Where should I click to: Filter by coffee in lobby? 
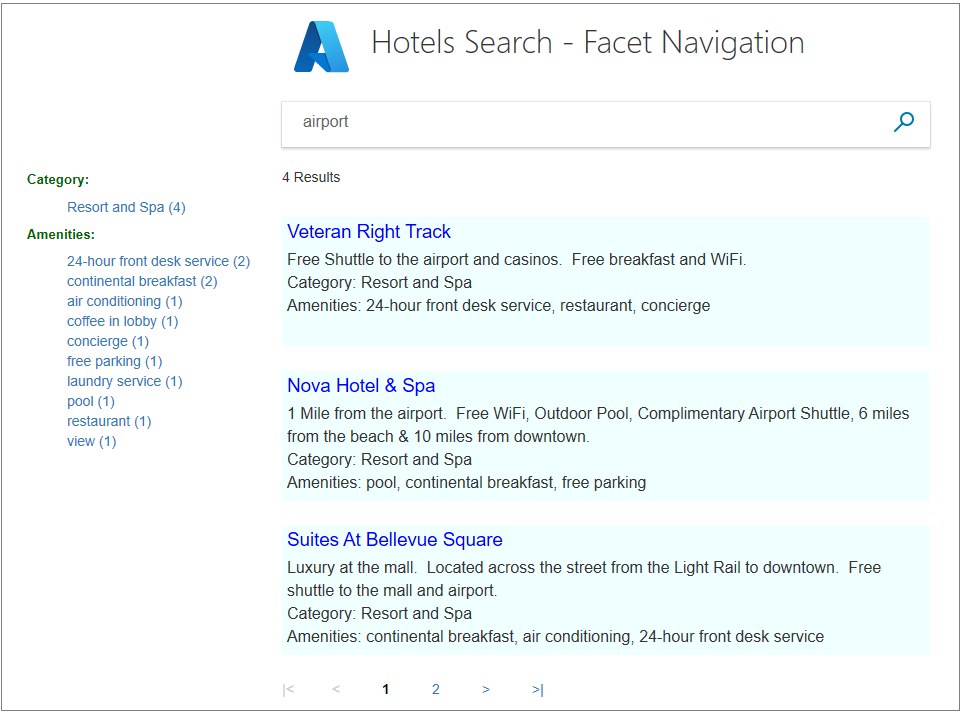[122, 321]
